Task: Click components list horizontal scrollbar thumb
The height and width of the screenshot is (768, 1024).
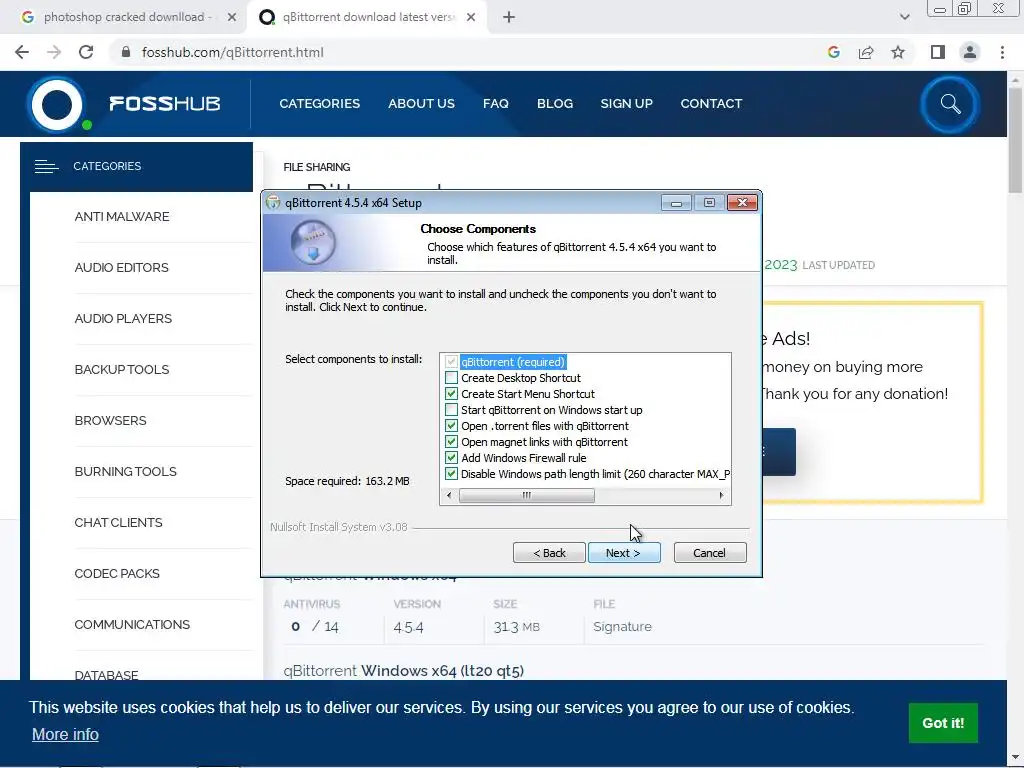Action: (526, 496)
